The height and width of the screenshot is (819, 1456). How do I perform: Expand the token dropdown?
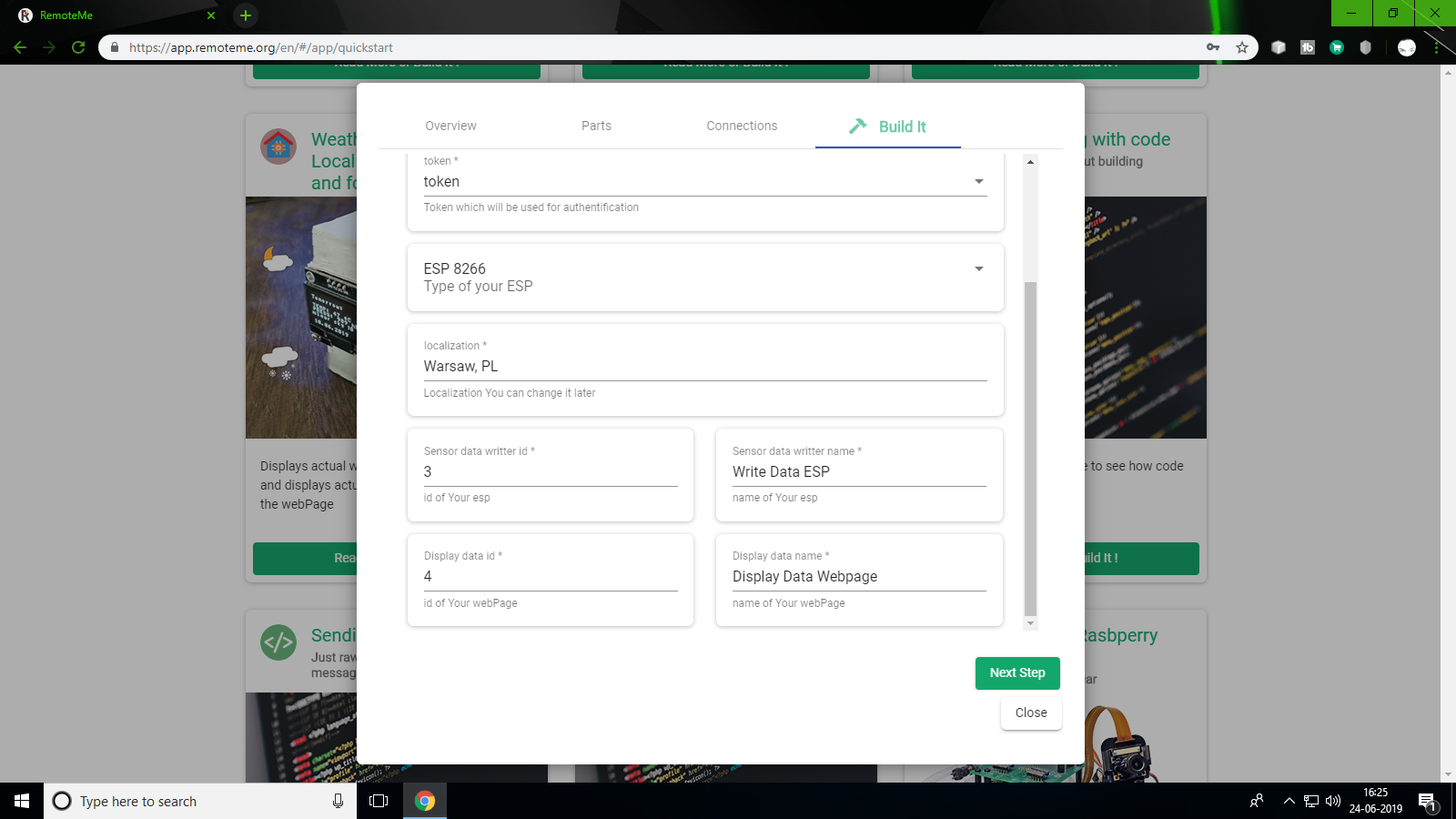(x=979, y=181)
